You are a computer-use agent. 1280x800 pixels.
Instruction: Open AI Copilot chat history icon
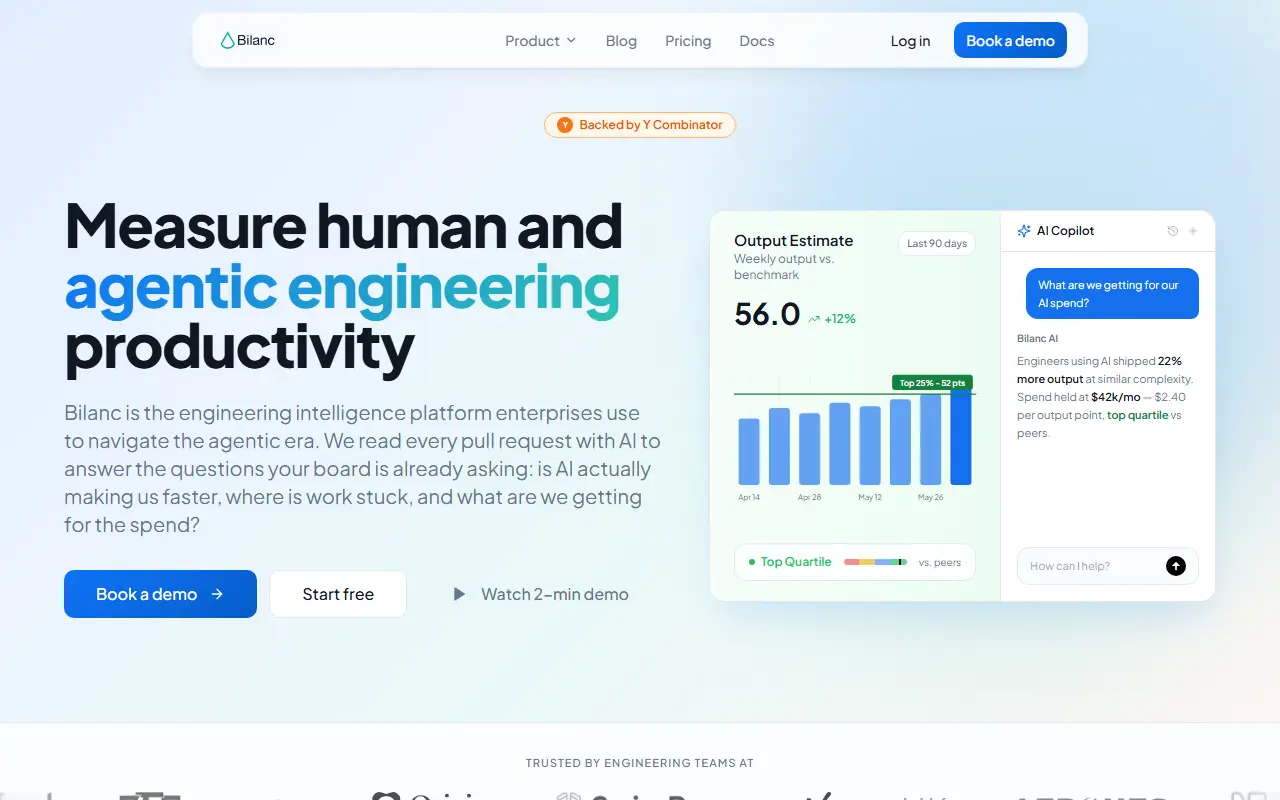[x=1172, y=231]
